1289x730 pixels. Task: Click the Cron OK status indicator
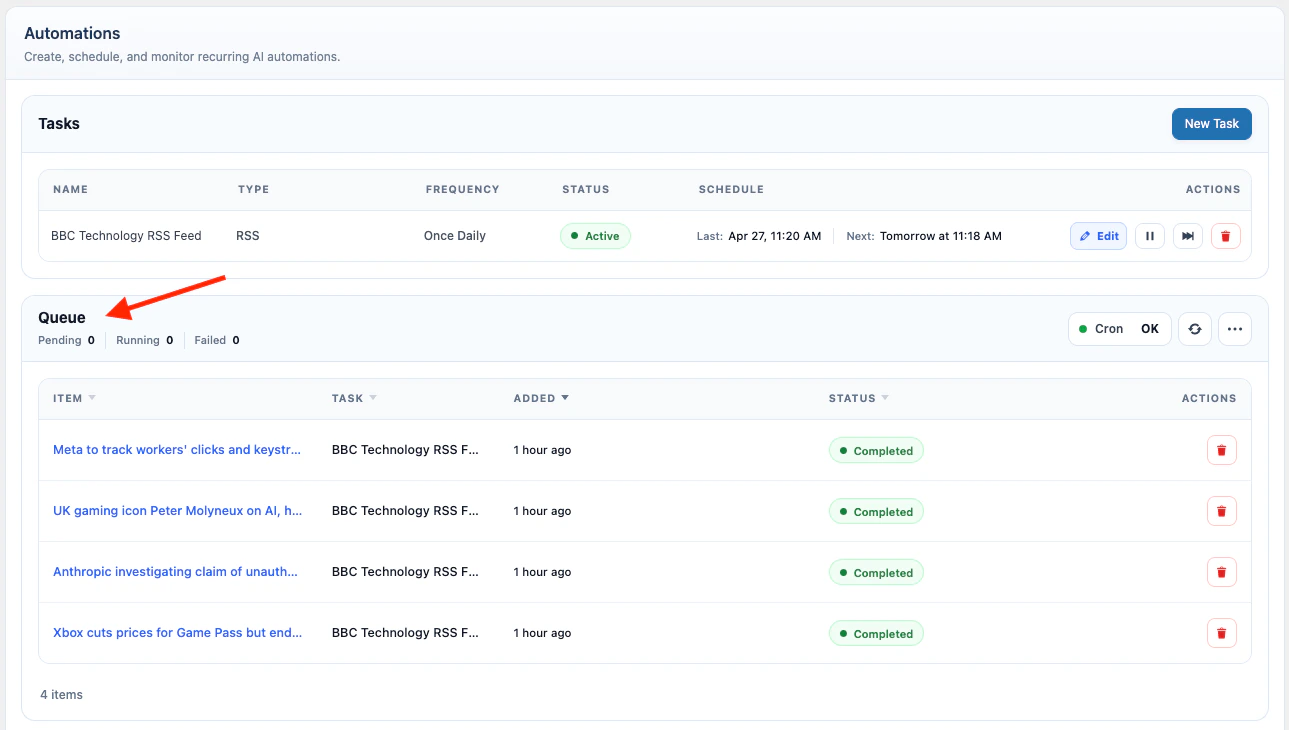coord(1119,329)
